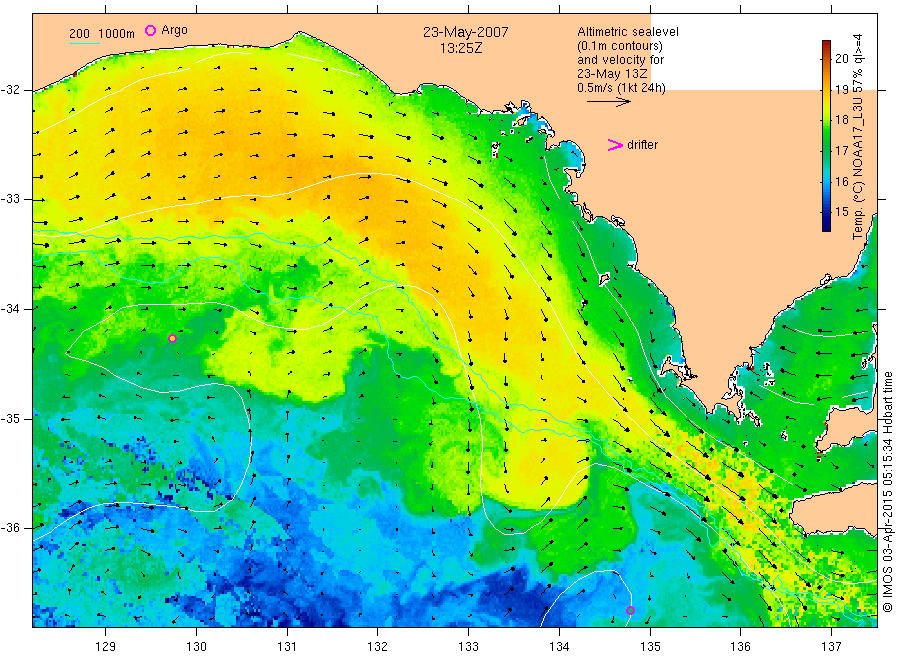900x660 pixels.
Task: Click the longitude axis label "130"
Action: [196, 647]
